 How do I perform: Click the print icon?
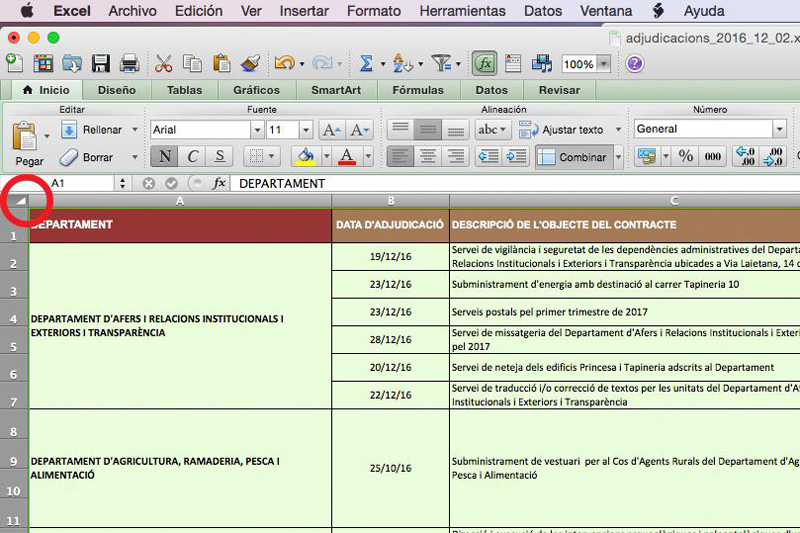coord(129,64)
